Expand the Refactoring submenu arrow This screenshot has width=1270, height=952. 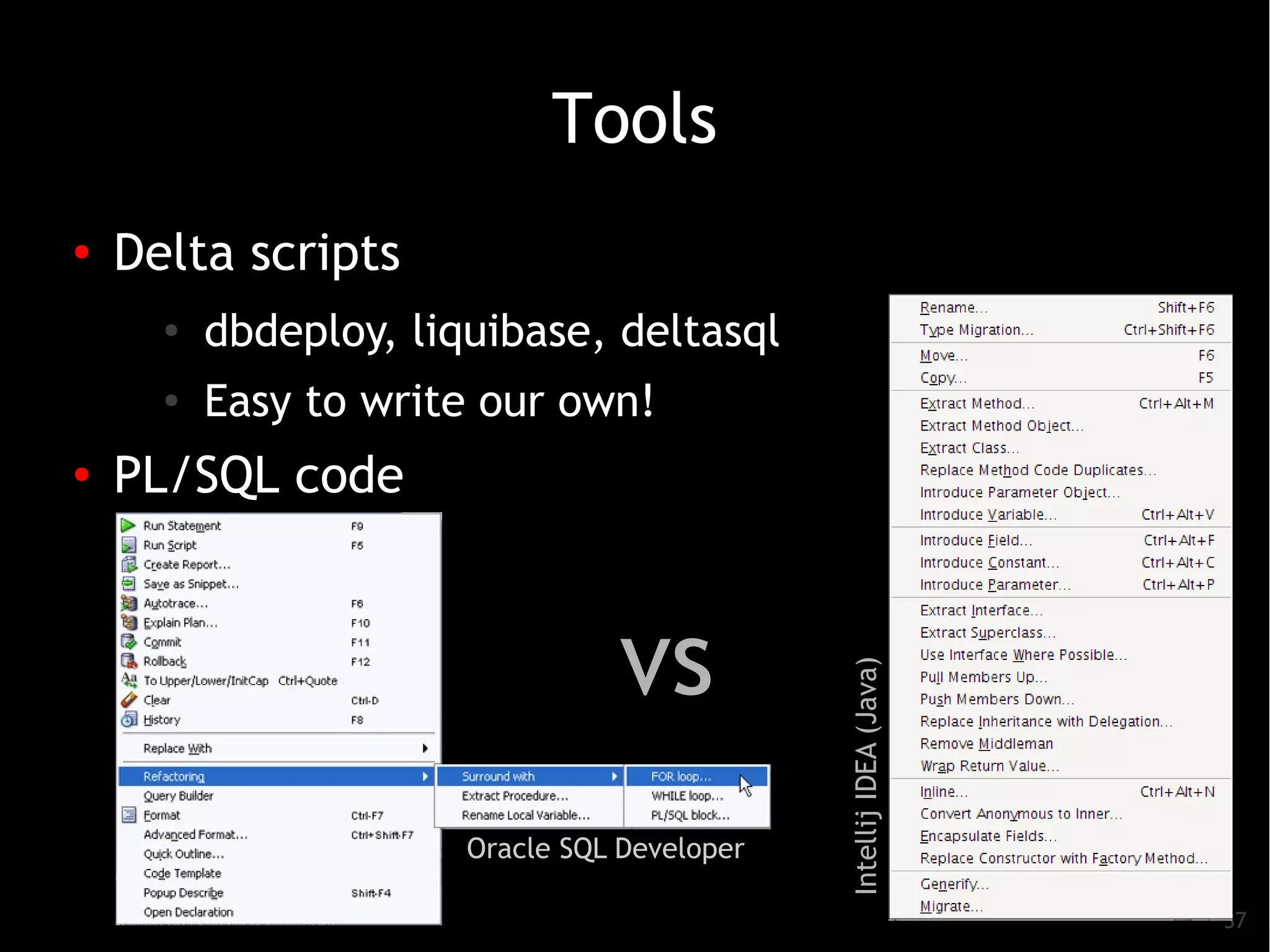pos(425,776)
